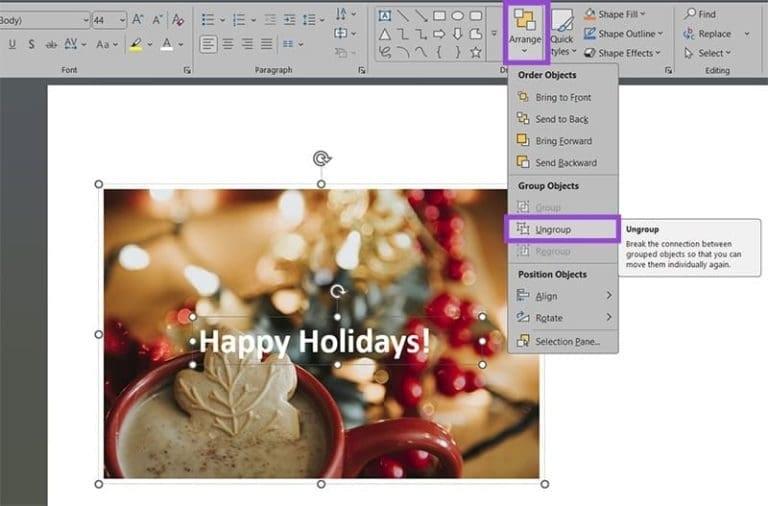Click the Arrange button in ribbon
This screenshot has height=506, width=768.
[x=525, y=31]
